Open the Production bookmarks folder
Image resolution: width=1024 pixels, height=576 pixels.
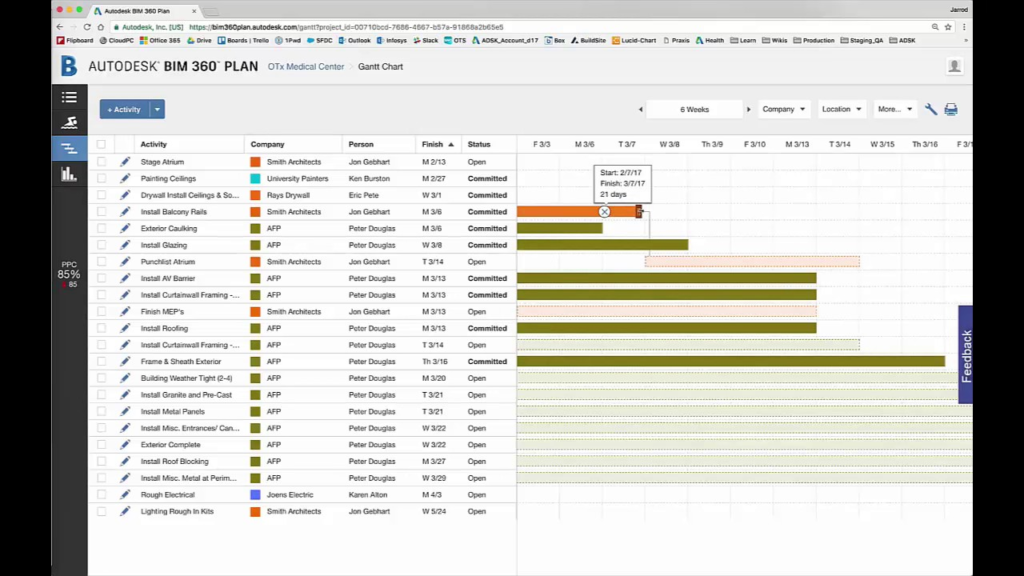point(814,40)
